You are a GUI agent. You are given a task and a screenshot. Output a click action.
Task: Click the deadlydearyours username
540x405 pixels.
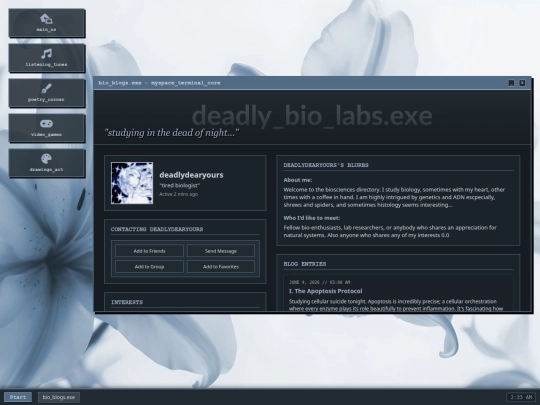coord(191,175)
